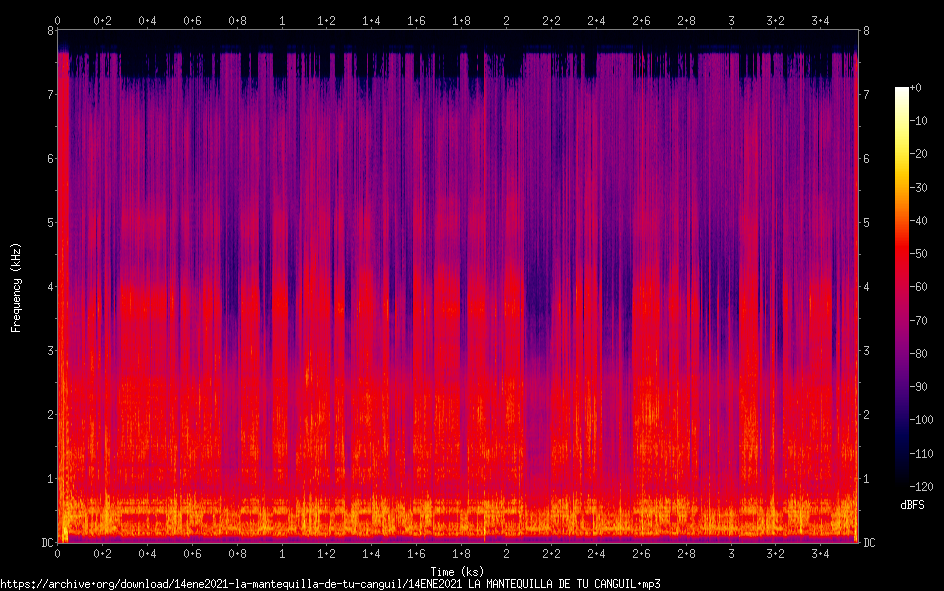Click the '7' label on right frequency axis
Screen dimensions: 944x591
tap(866, 94)
